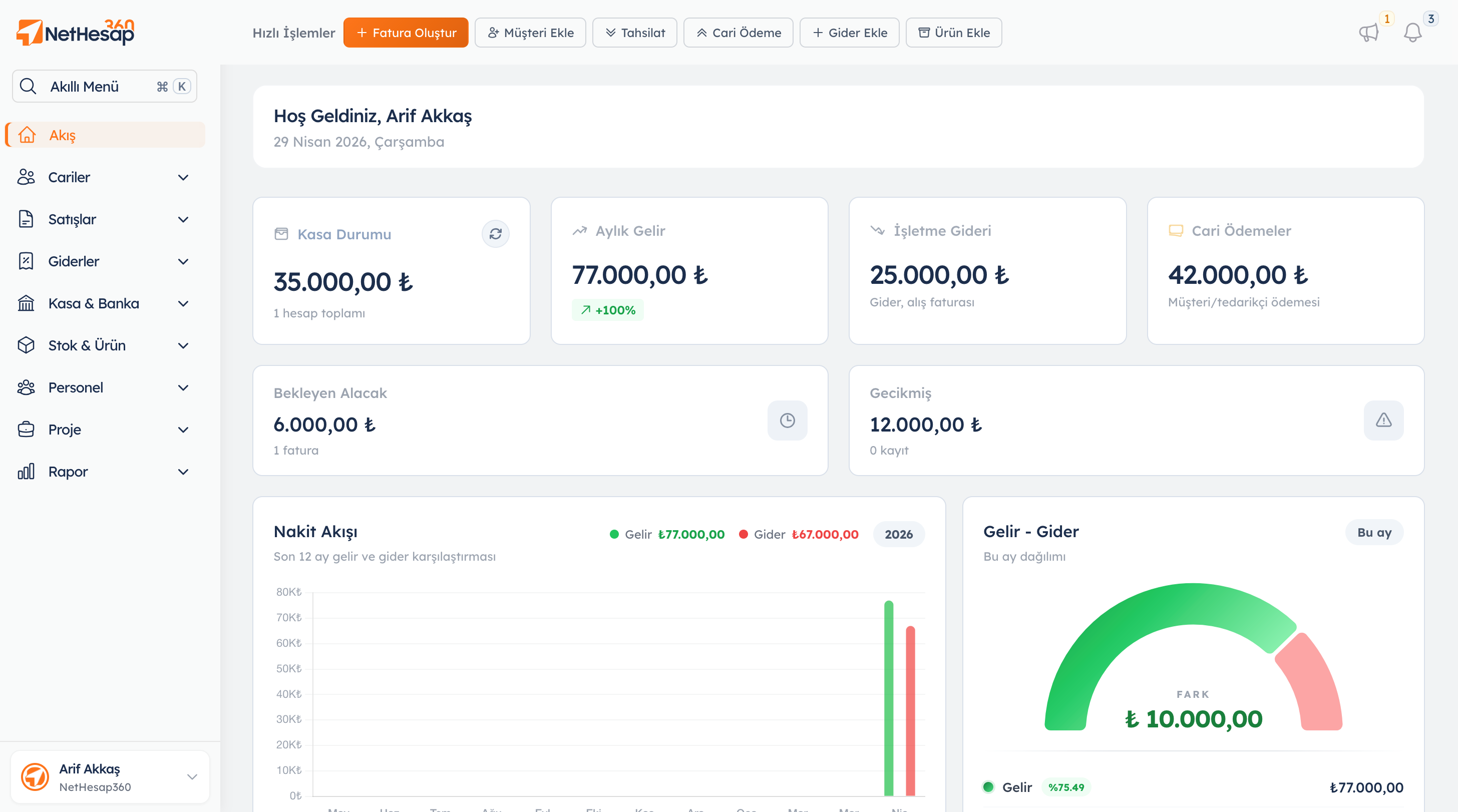This screenshot has height=812, width=1458.
Task: Click the Müşteri Ekle button
Action: [x=530, y=33]
